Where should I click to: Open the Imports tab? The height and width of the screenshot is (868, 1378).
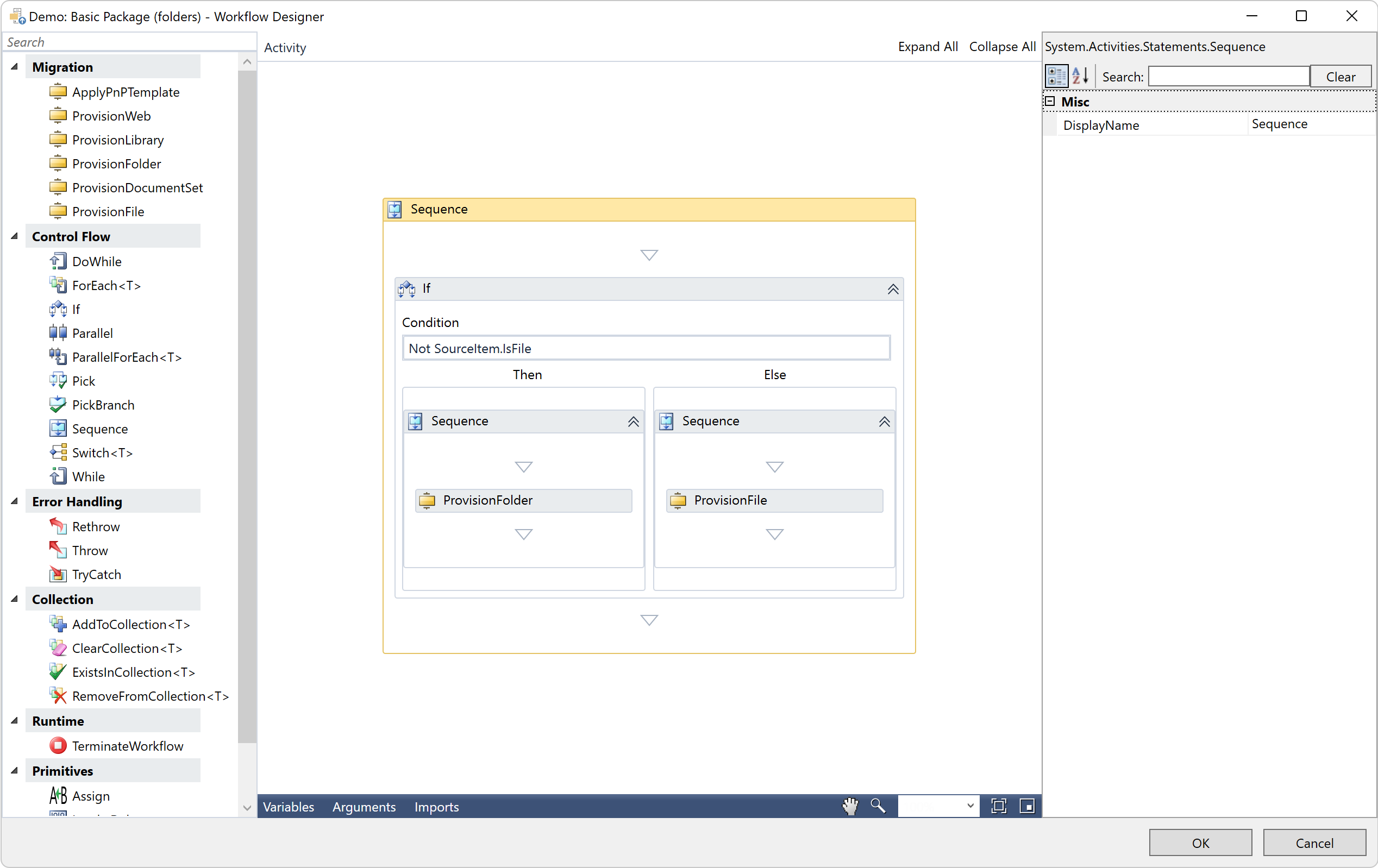click(x=436, y=807)
